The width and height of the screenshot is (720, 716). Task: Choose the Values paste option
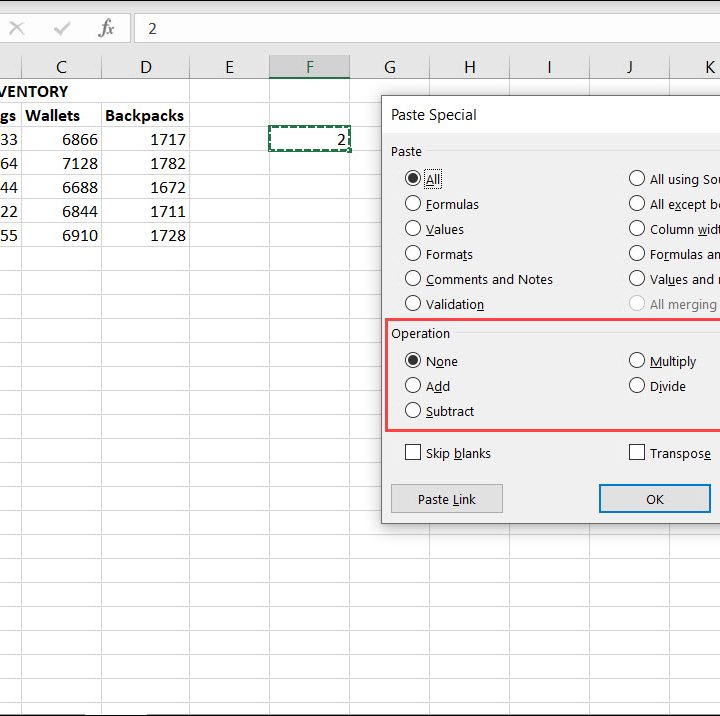tap(413, 228)
